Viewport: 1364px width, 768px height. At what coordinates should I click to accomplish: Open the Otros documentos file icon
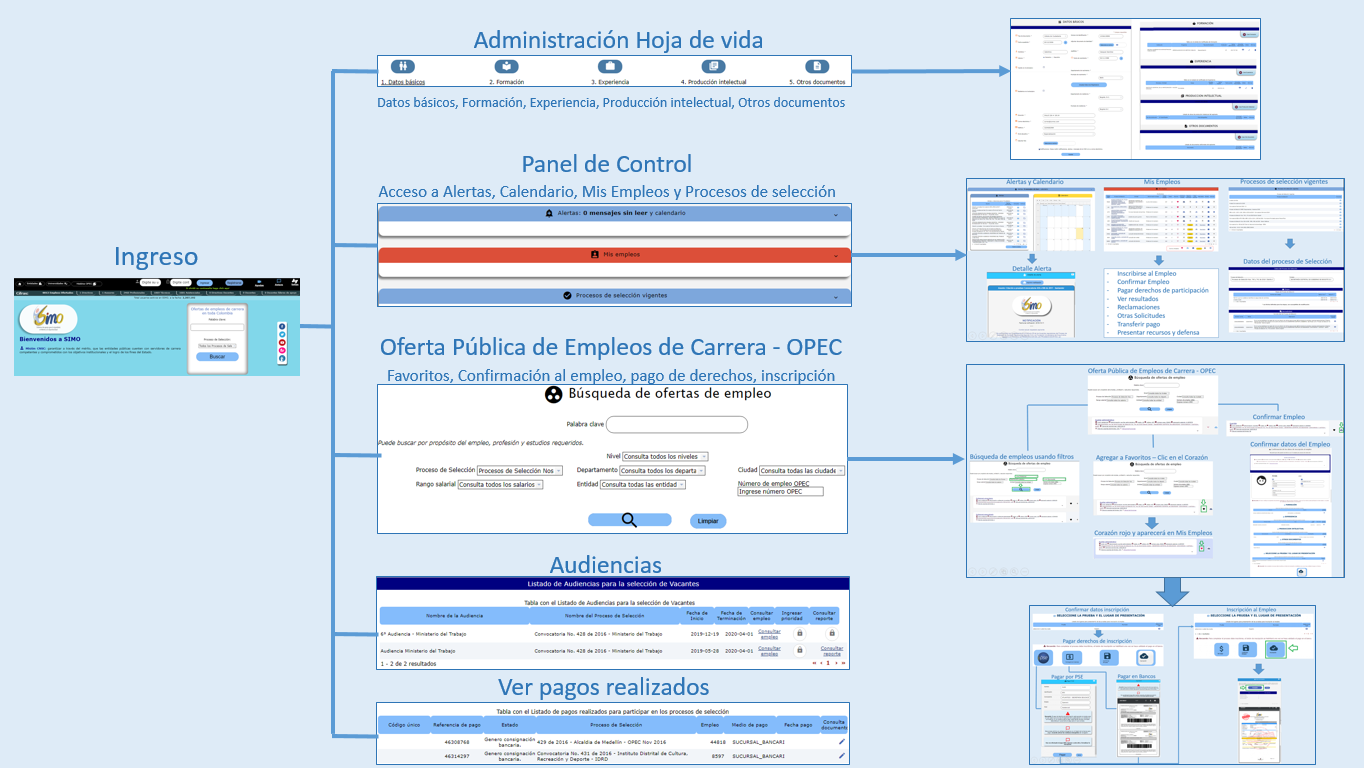pyautogui.click(x=817, y=67)
